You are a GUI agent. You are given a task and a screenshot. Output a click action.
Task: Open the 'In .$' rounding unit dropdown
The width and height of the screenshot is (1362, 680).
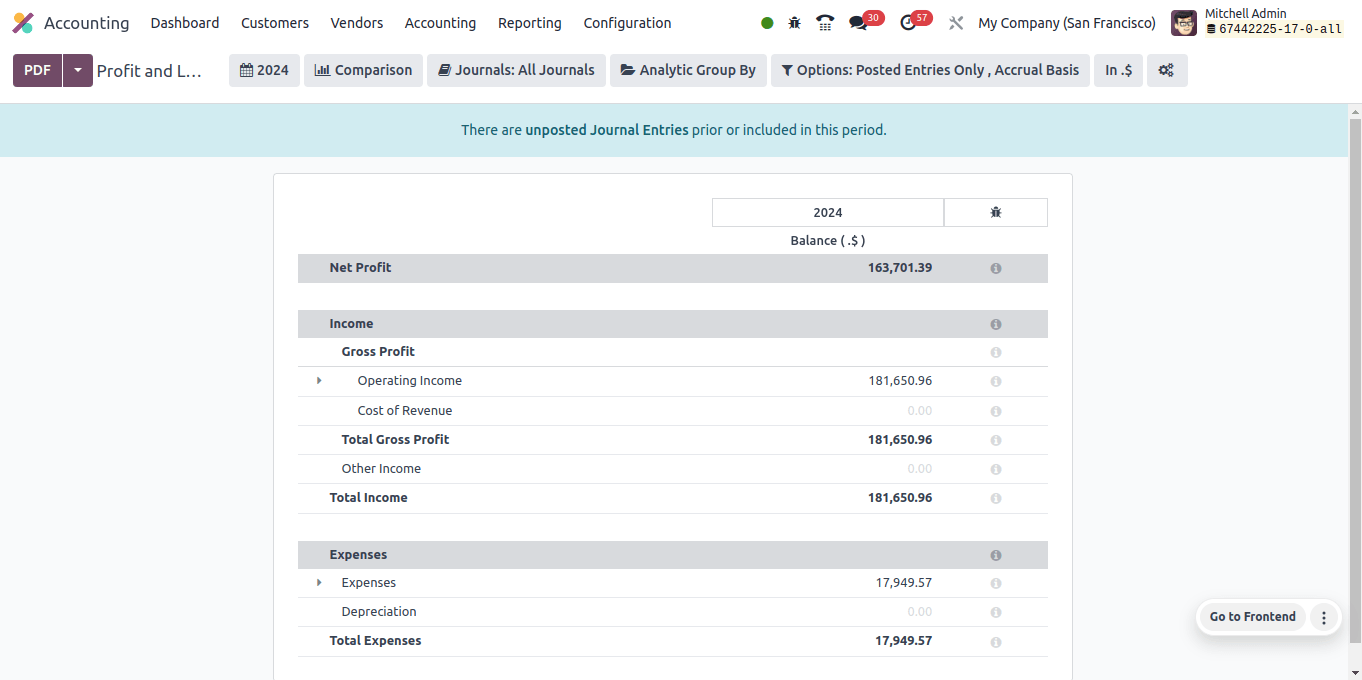tap(1118, 70)
